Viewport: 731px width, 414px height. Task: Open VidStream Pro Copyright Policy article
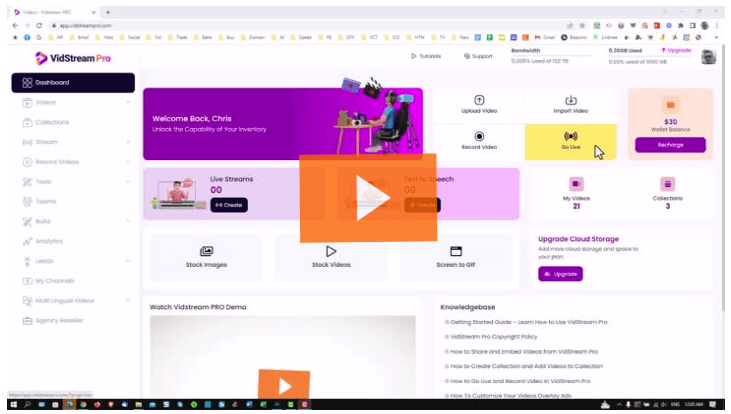pyautogui.click(x=494, y=337)
